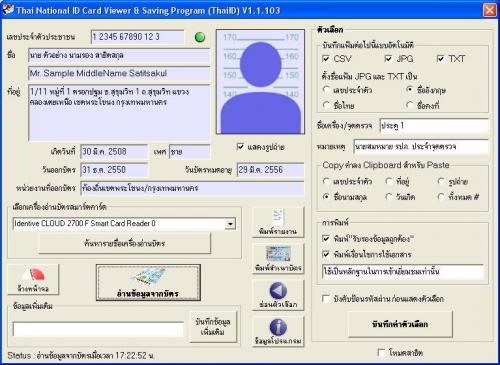
Task: Click the green status indicator light
Action: coord(200,37)
